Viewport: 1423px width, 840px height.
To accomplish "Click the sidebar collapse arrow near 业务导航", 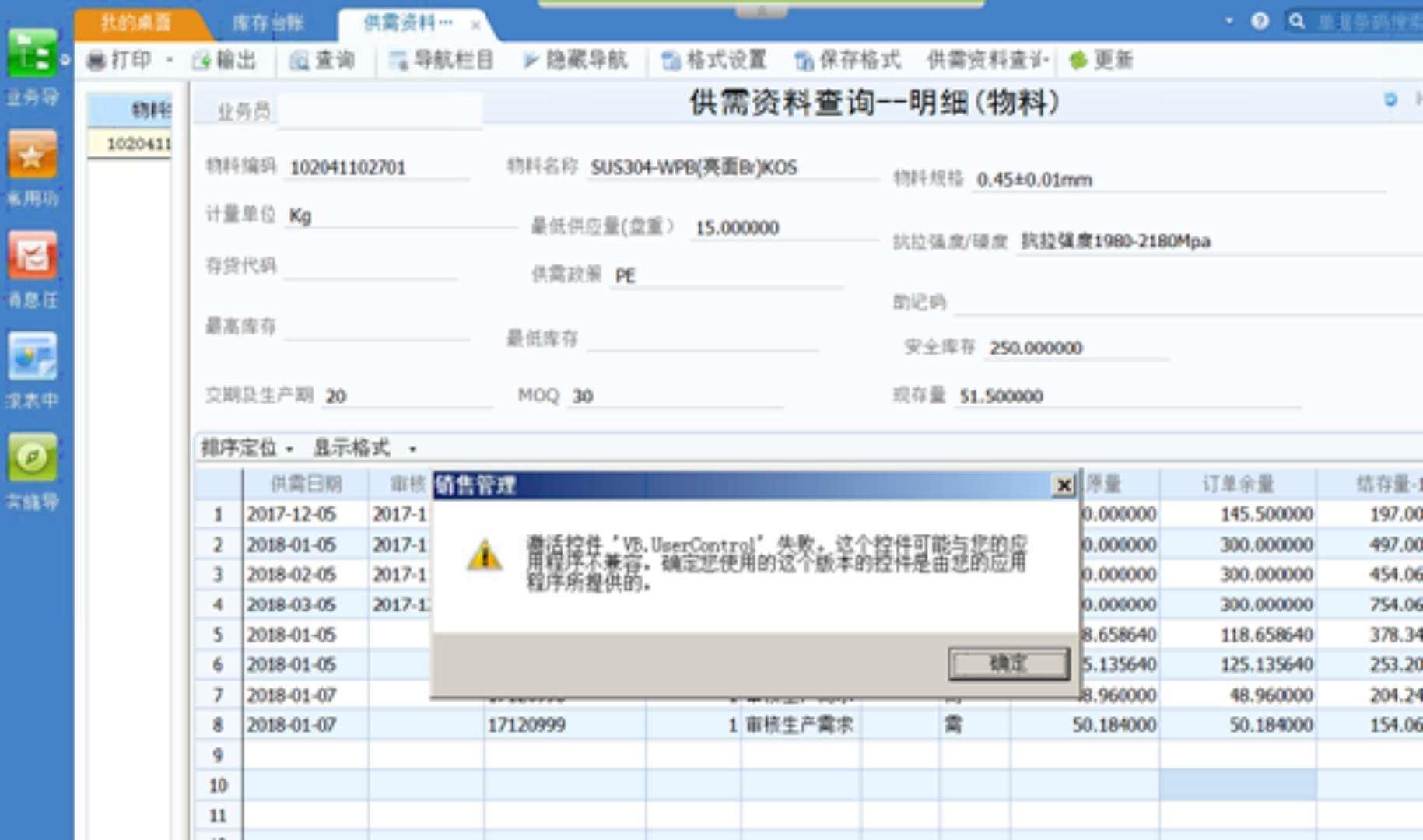I will tap(65, 58).
